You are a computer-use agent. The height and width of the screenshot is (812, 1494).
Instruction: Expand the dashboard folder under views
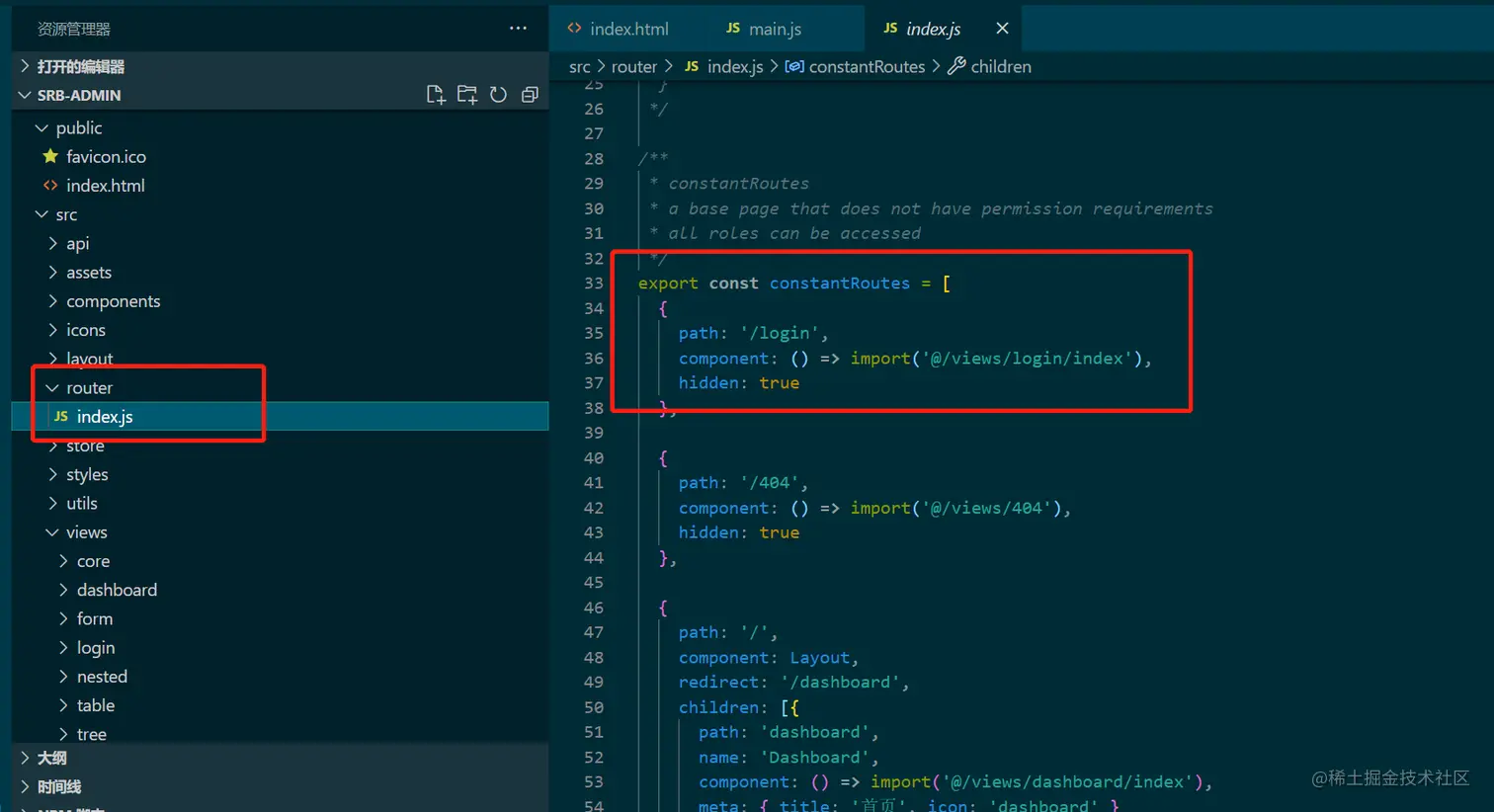coord(280,590)
